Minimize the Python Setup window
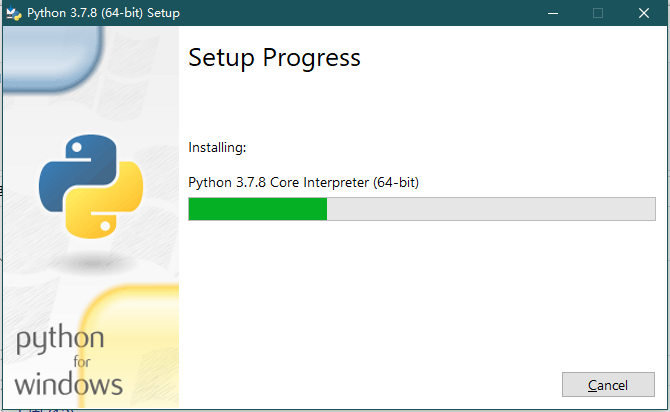 (552, 13)
